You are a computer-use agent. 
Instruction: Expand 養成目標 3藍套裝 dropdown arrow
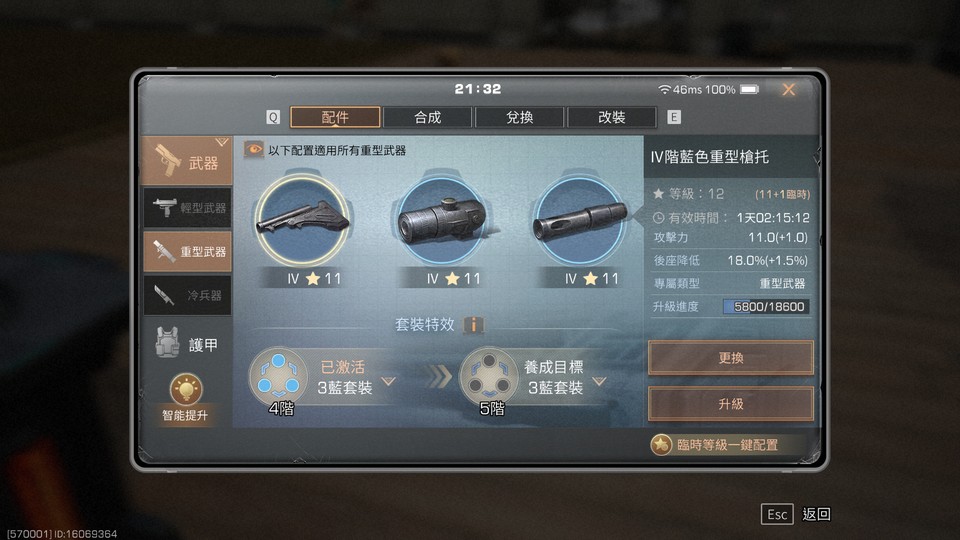(599, 381)
